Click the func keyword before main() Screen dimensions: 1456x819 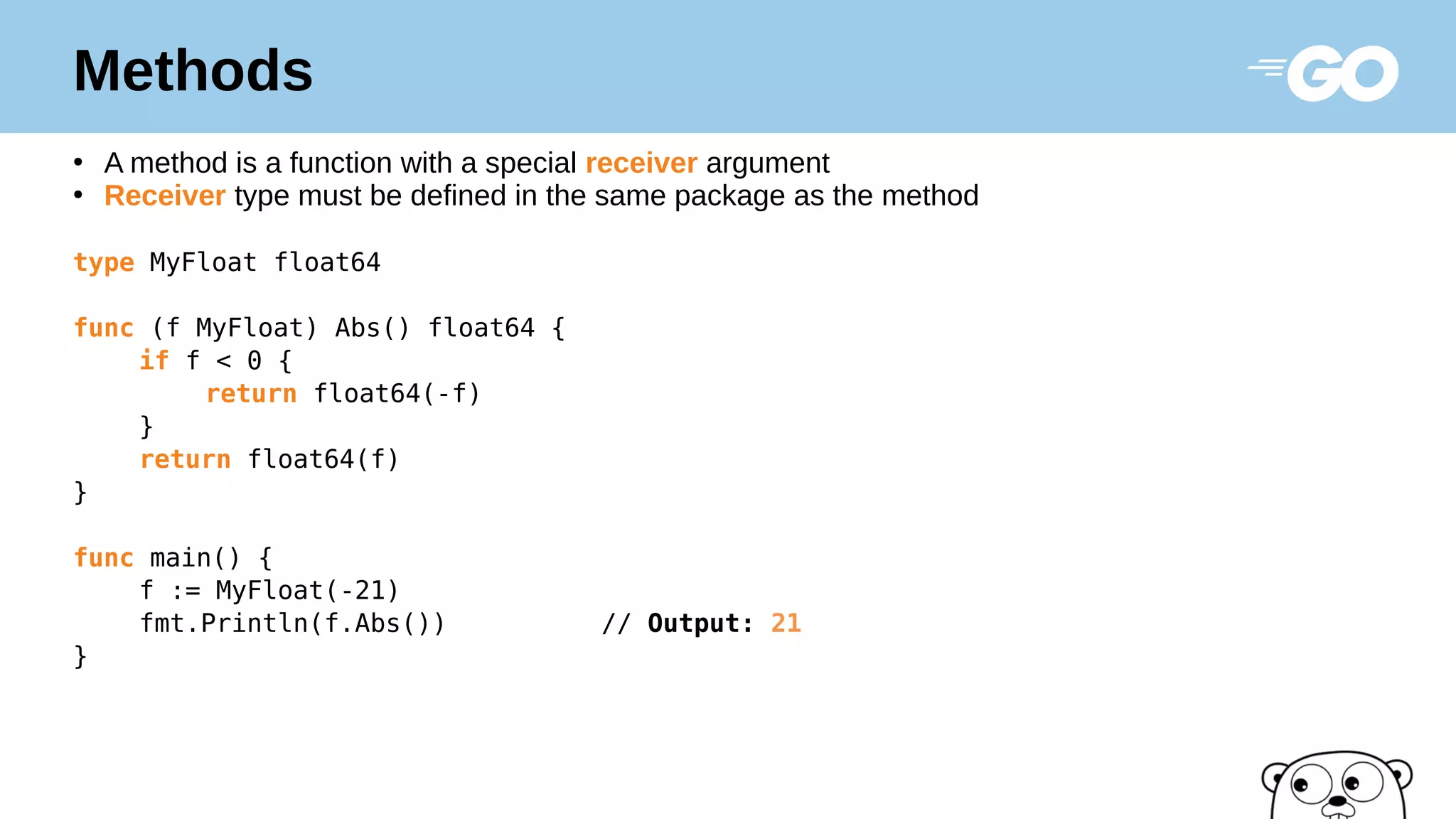pyautogui.click(x=104, y=558)
